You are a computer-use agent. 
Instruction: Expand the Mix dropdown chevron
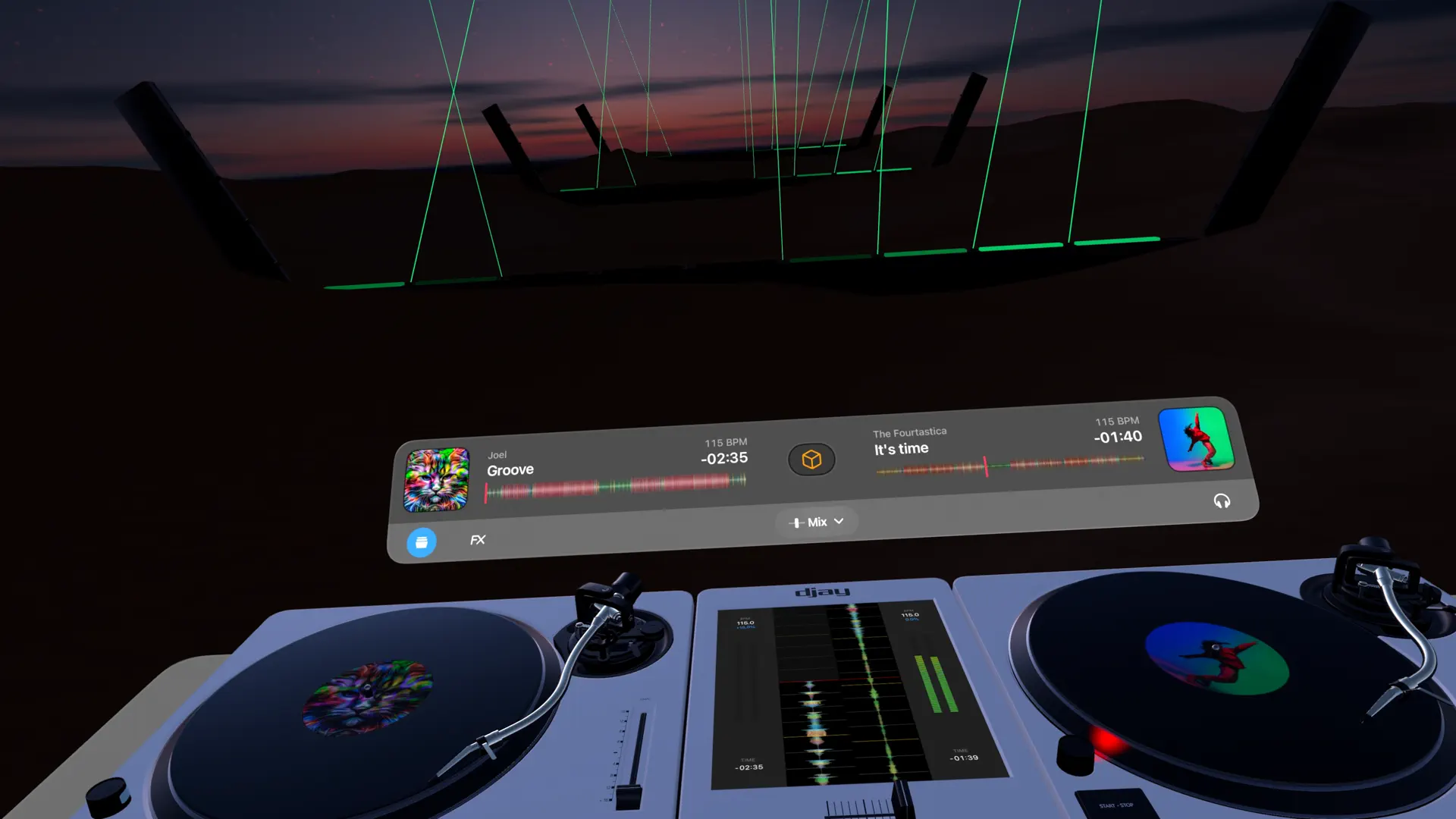pos(839,522)
